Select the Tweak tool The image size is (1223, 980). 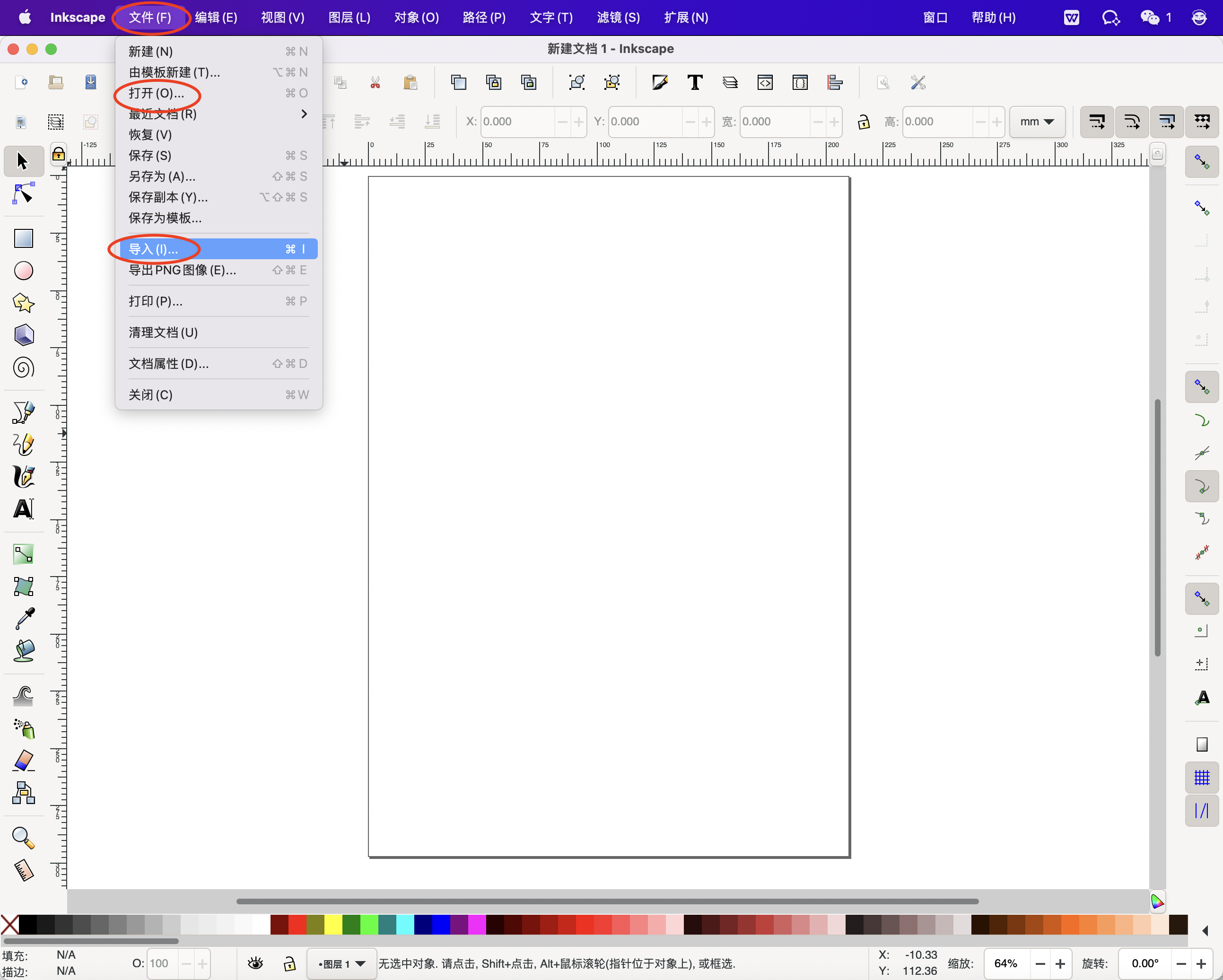pyautogui.click(x=23, y=696)
